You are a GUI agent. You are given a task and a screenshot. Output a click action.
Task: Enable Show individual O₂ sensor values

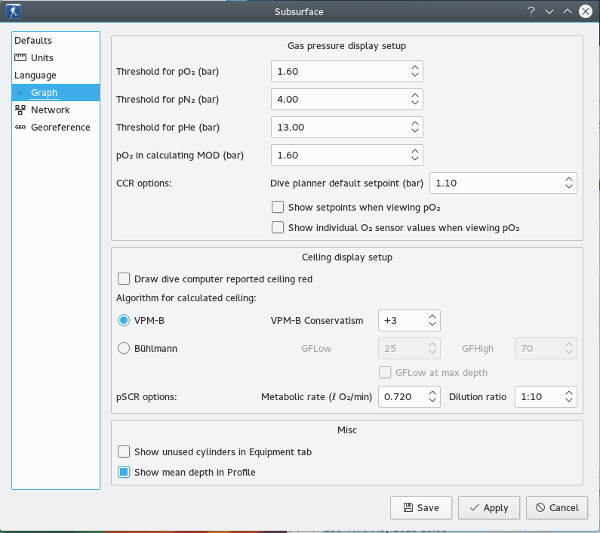coord(277,228)
